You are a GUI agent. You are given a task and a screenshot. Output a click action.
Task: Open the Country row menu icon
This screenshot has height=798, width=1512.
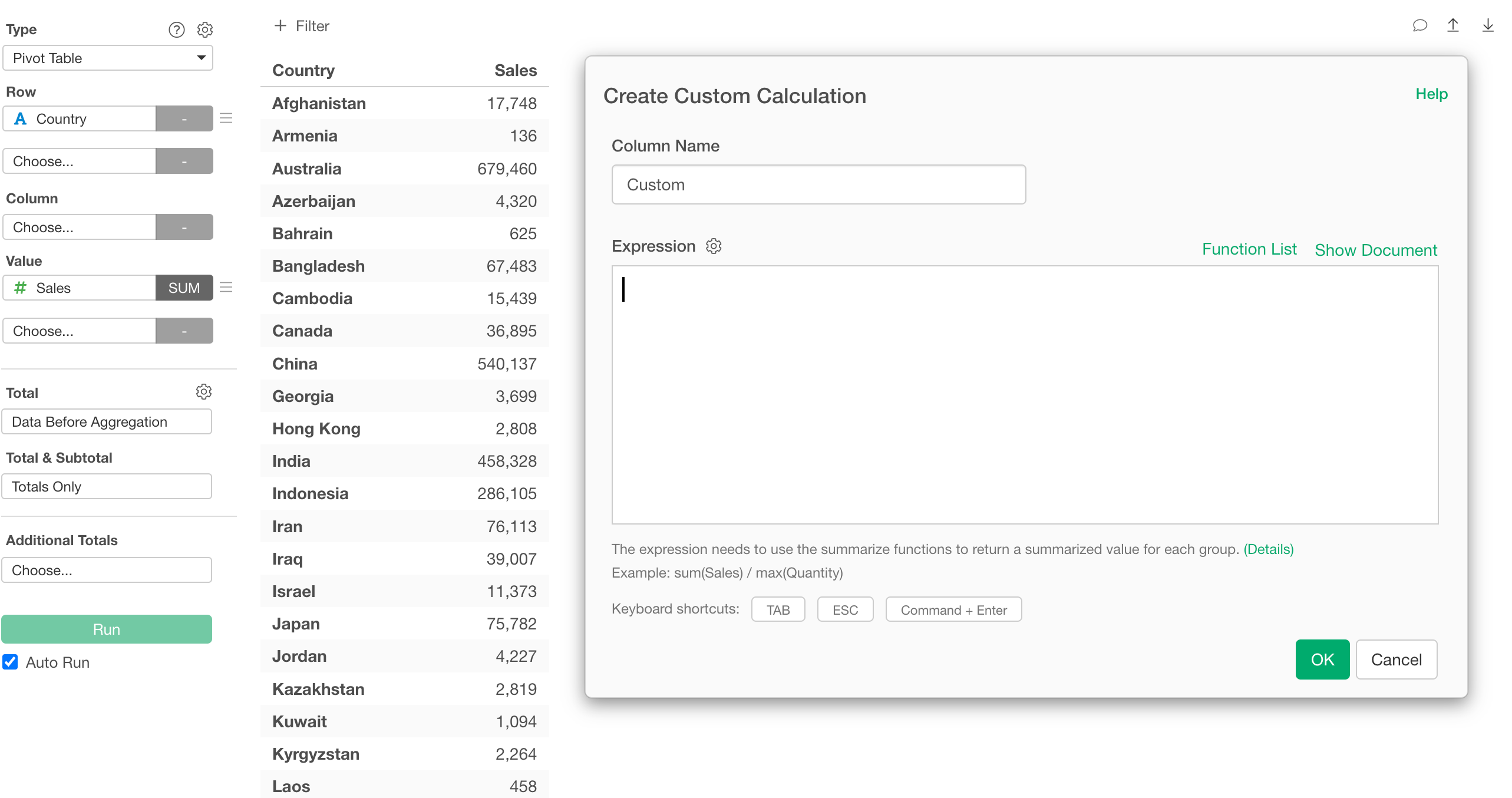(226, 118)
